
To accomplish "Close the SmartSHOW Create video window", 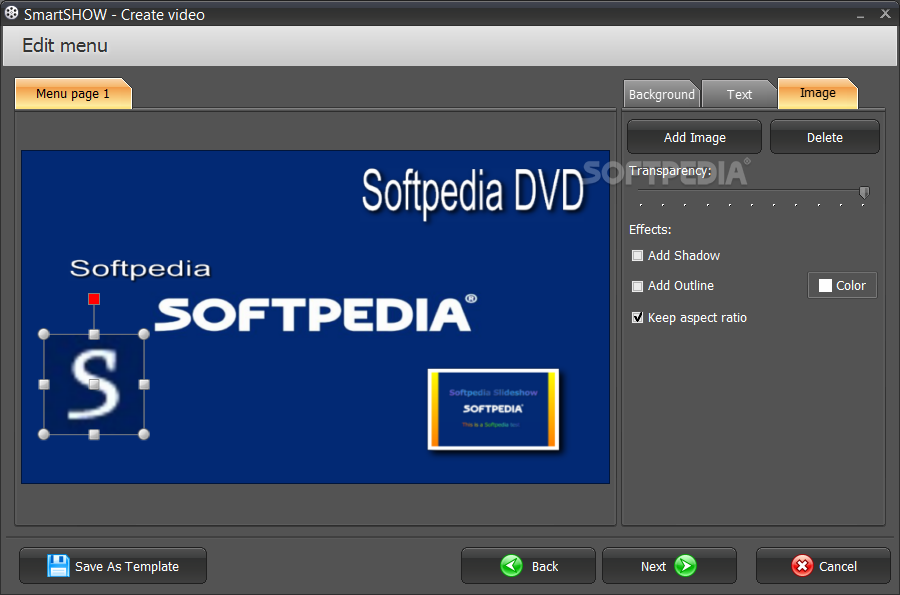I will tap(885, 14).
